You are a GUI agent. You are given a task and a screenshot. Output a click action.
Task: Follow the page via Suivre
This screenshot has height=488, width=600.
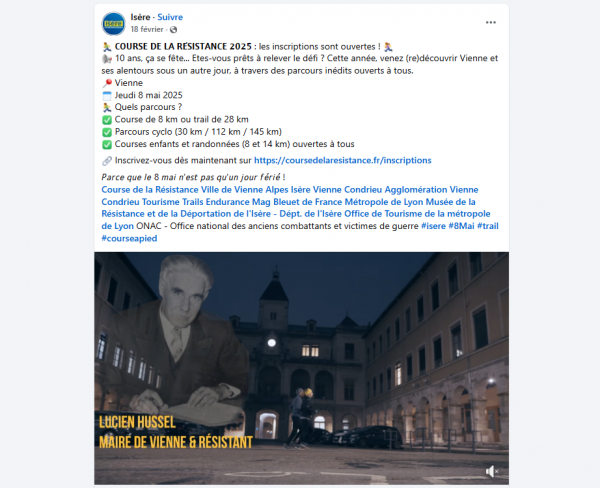click(x=170, y=17)
